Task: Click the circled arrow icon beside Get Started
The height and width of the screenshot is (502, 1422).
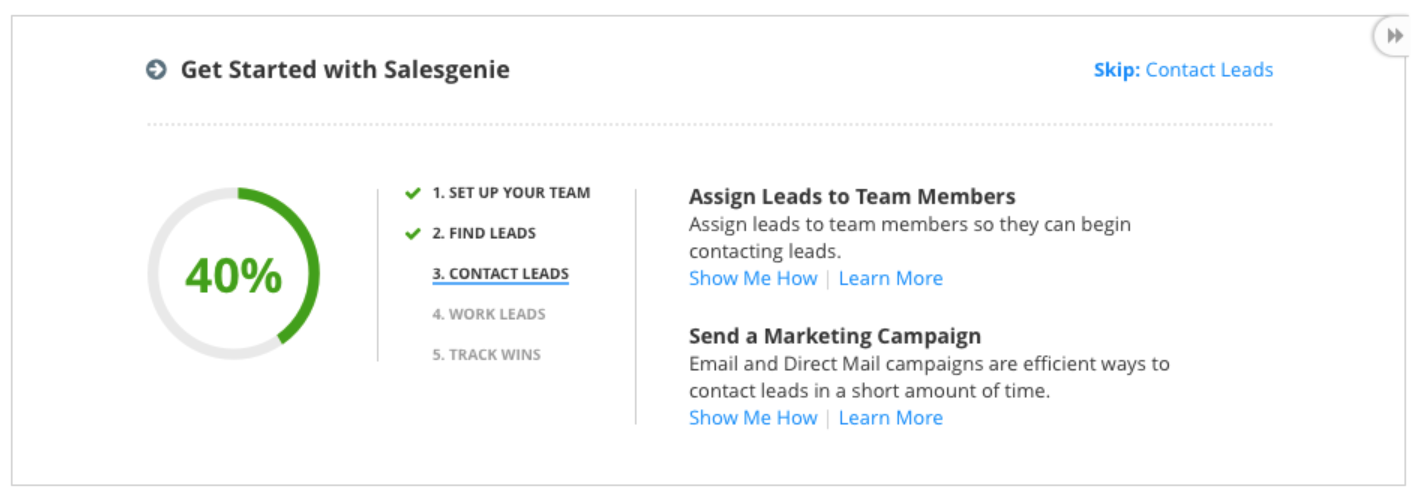Action: pos(156,70)
